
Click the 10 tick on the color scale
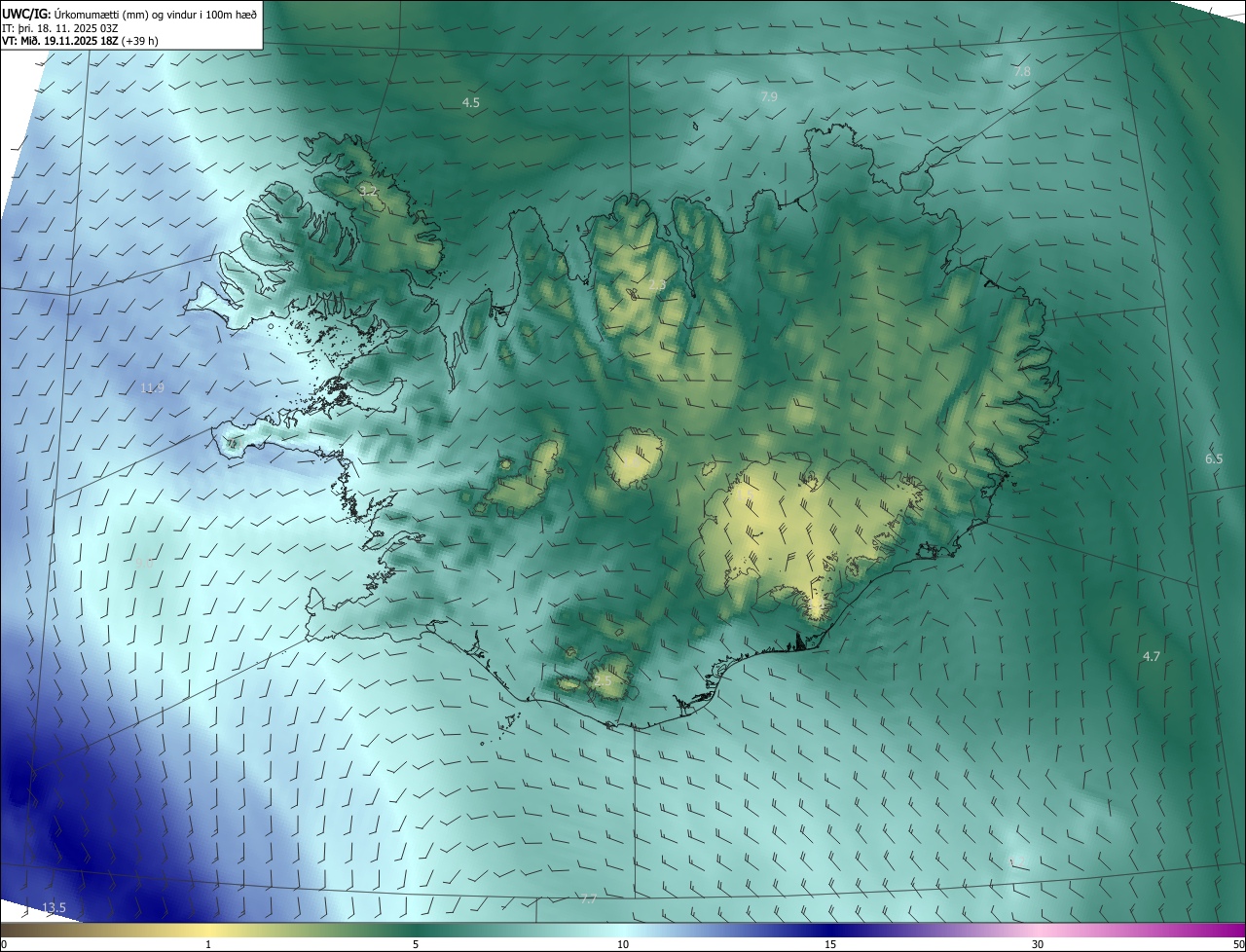pos(623,944)
